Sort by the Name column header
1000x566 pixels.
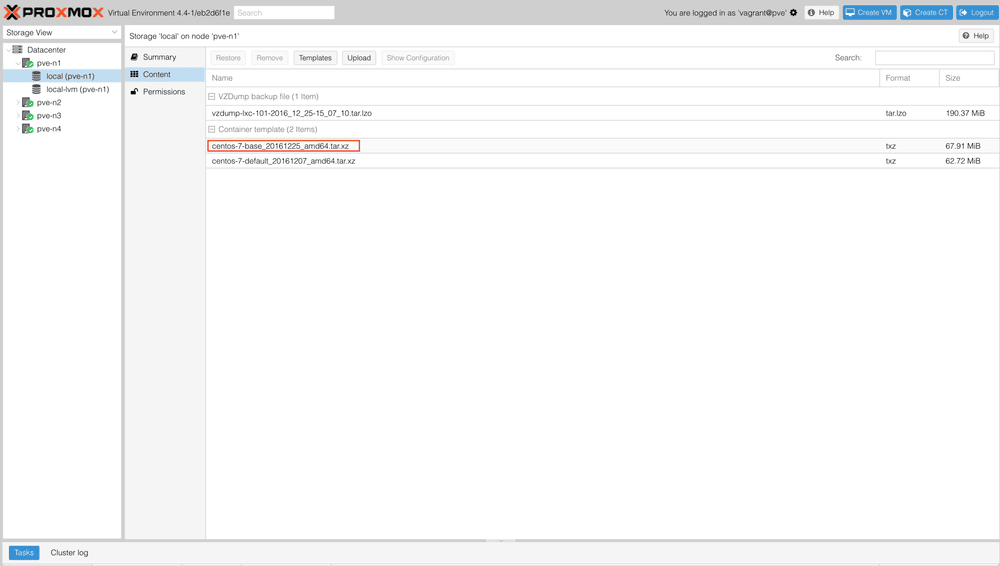click(x=543, y=78)
